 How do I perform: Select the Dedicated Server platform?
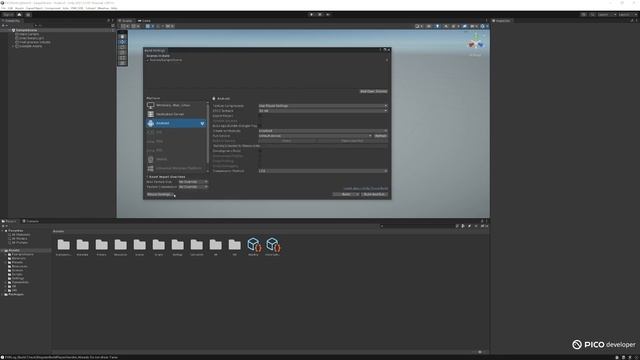pyautogui.click(x=176, y=114)
